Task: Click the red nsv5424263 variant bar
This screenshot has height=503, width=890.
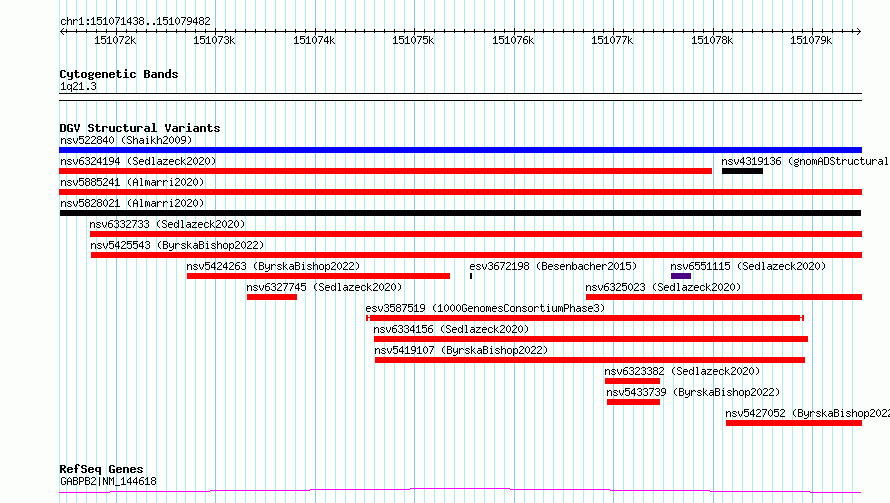Action: [318, 276]
